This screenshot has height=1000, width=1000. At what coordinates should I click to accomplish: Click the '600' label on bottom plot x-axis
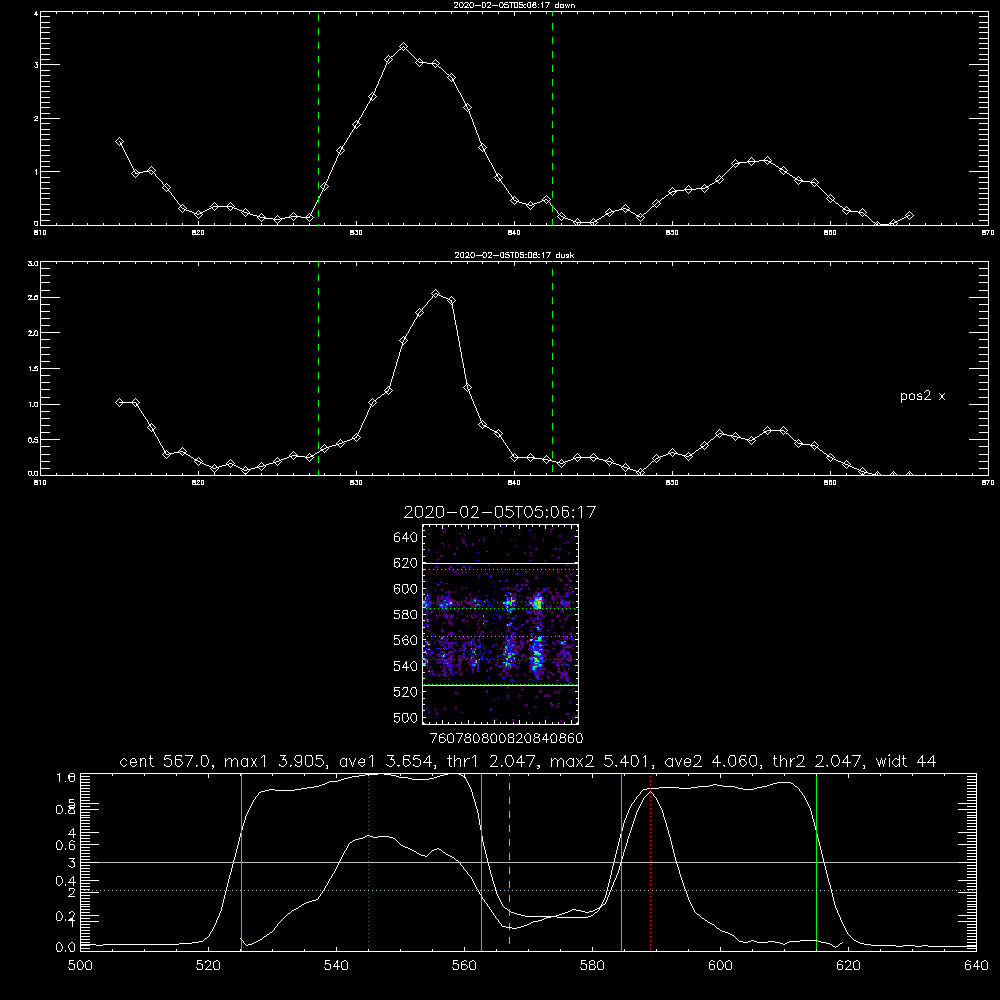coord(720,966)
